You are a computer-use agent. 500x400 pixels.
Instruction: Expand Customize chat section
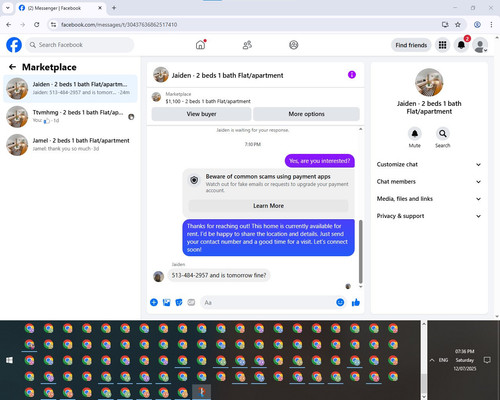point(429,164)
